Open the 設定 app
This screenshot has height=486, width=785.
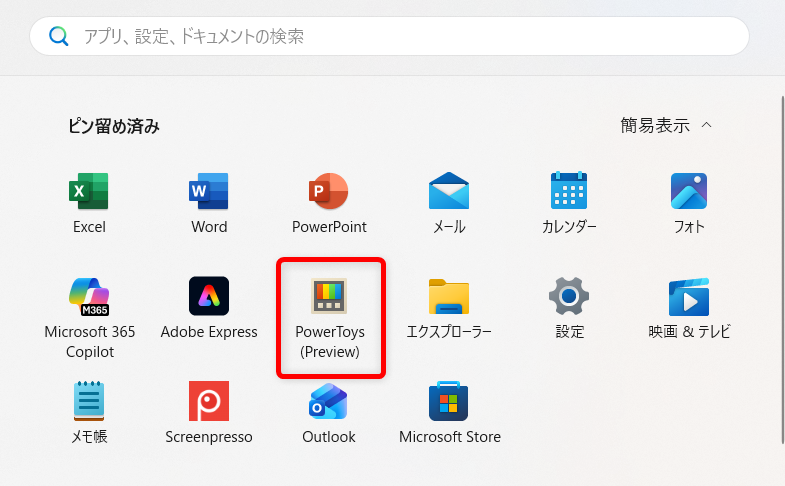569,308
